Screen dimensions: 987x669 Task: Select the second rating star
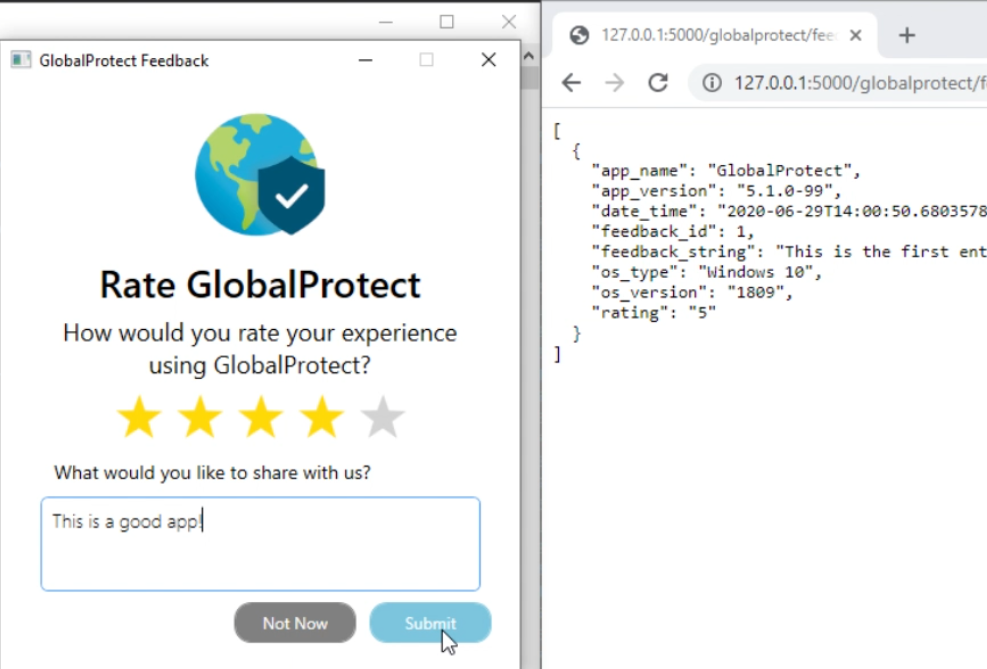[200, 418]
